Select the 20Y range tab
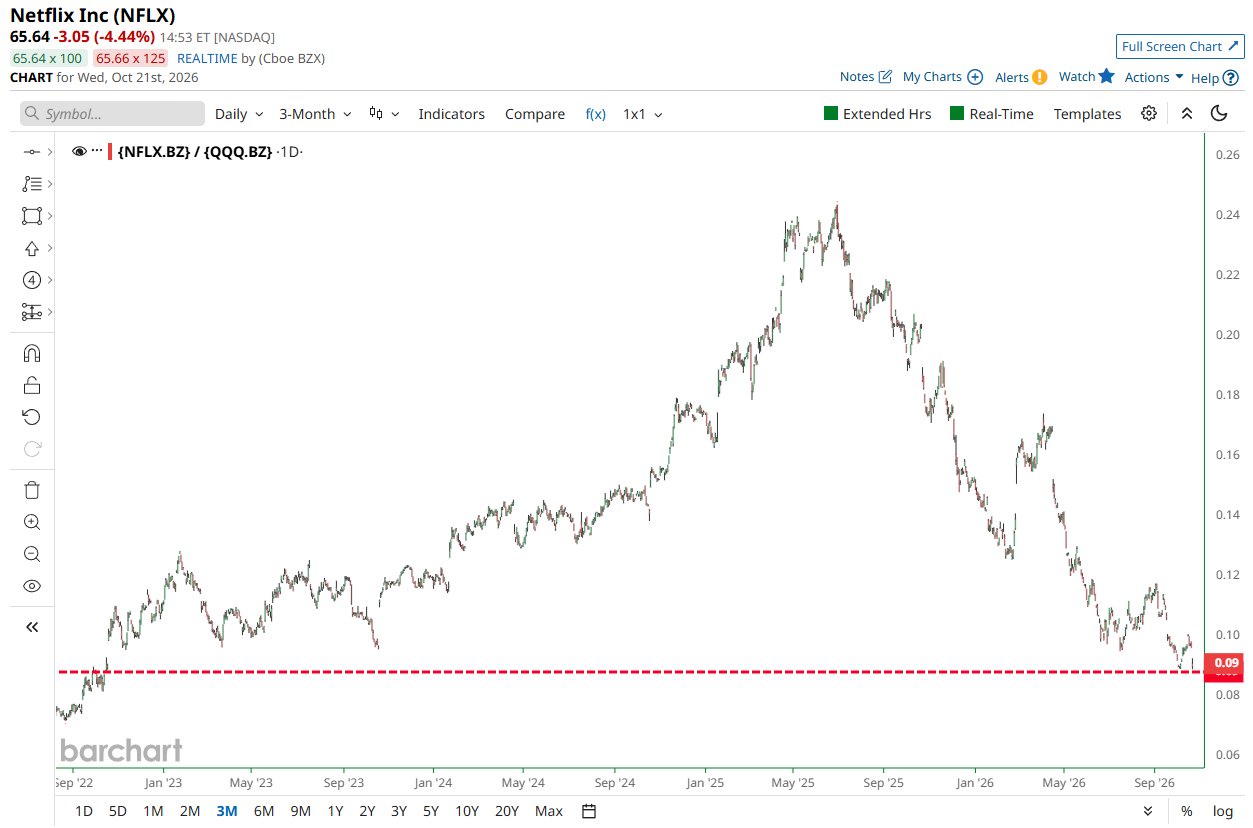The height and width of the screenshot is (828, 1253). (x=507, y=811)
